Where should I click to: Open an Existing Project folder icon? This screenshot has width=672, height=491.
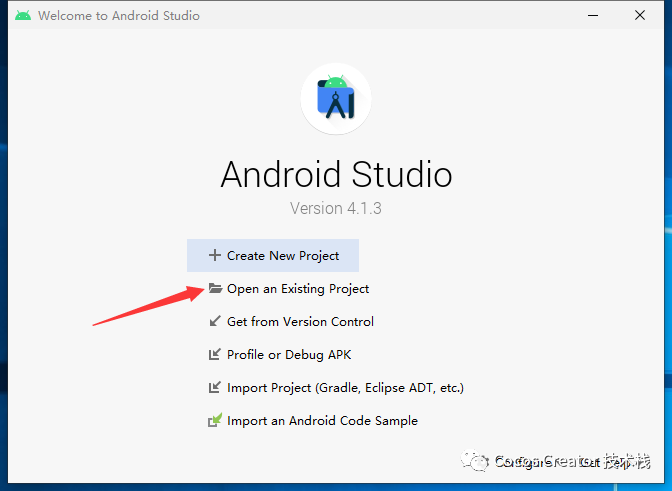[x=215, y=288]
